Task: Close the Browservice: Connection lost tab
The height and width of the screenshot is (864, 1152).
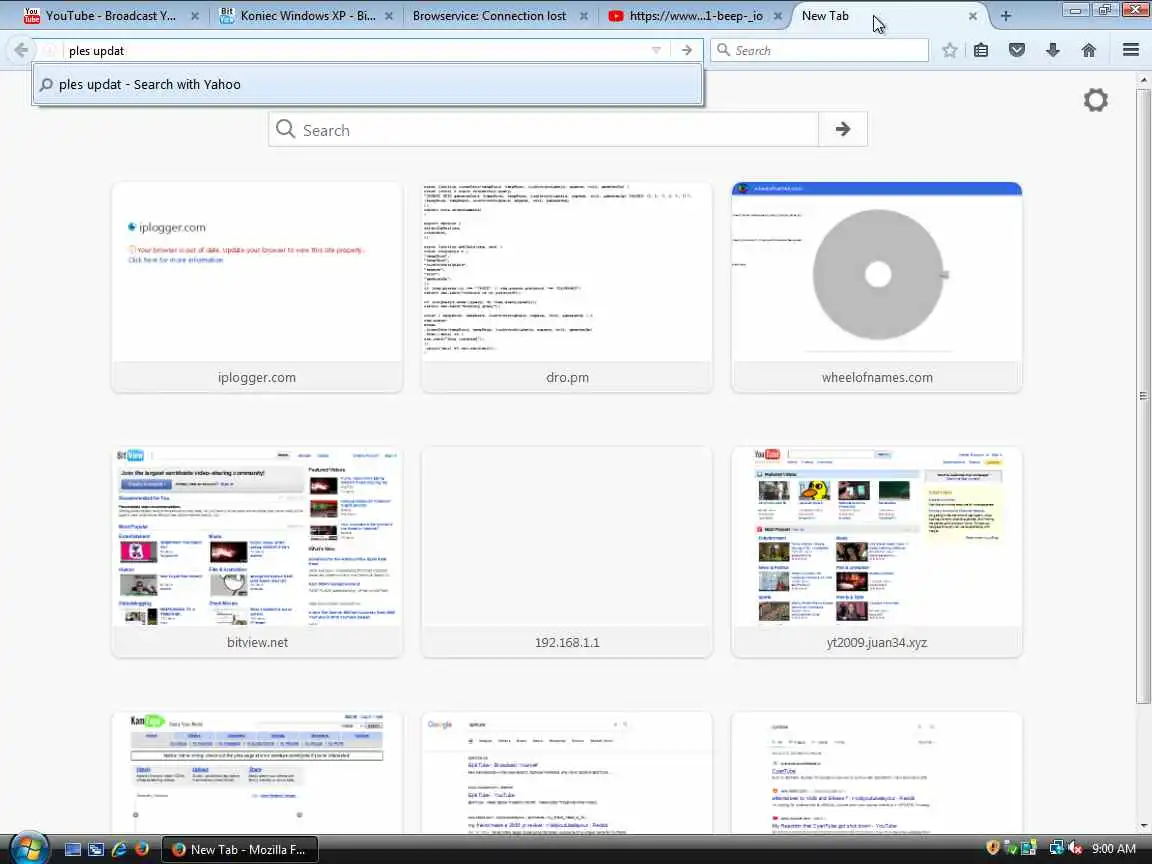Action: [x=583, y=16]
